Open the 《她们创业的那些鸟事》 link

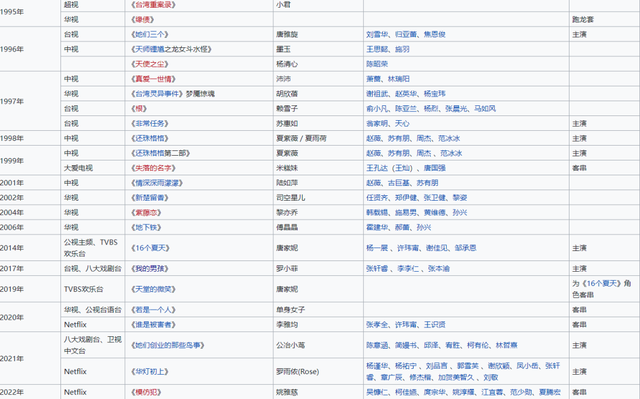tap(167, 346)
